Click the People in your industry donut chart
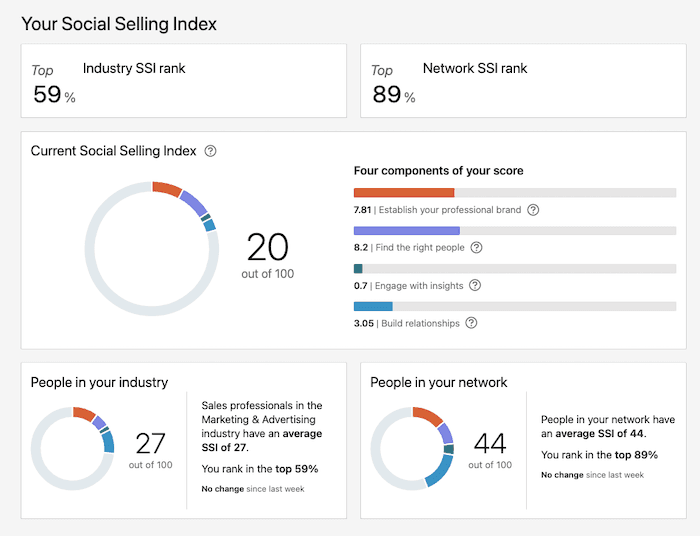The image size is (700, 536). (73, 448)
